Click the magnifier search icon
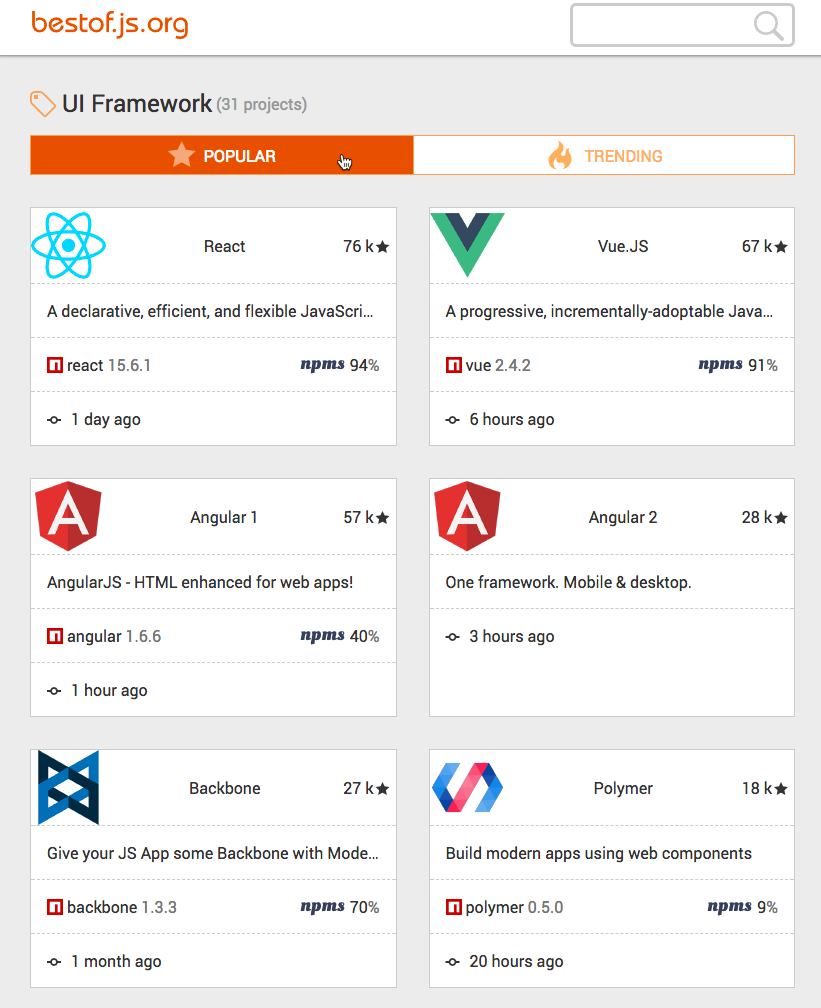The image size is (821, 1008). coord(768,26)
